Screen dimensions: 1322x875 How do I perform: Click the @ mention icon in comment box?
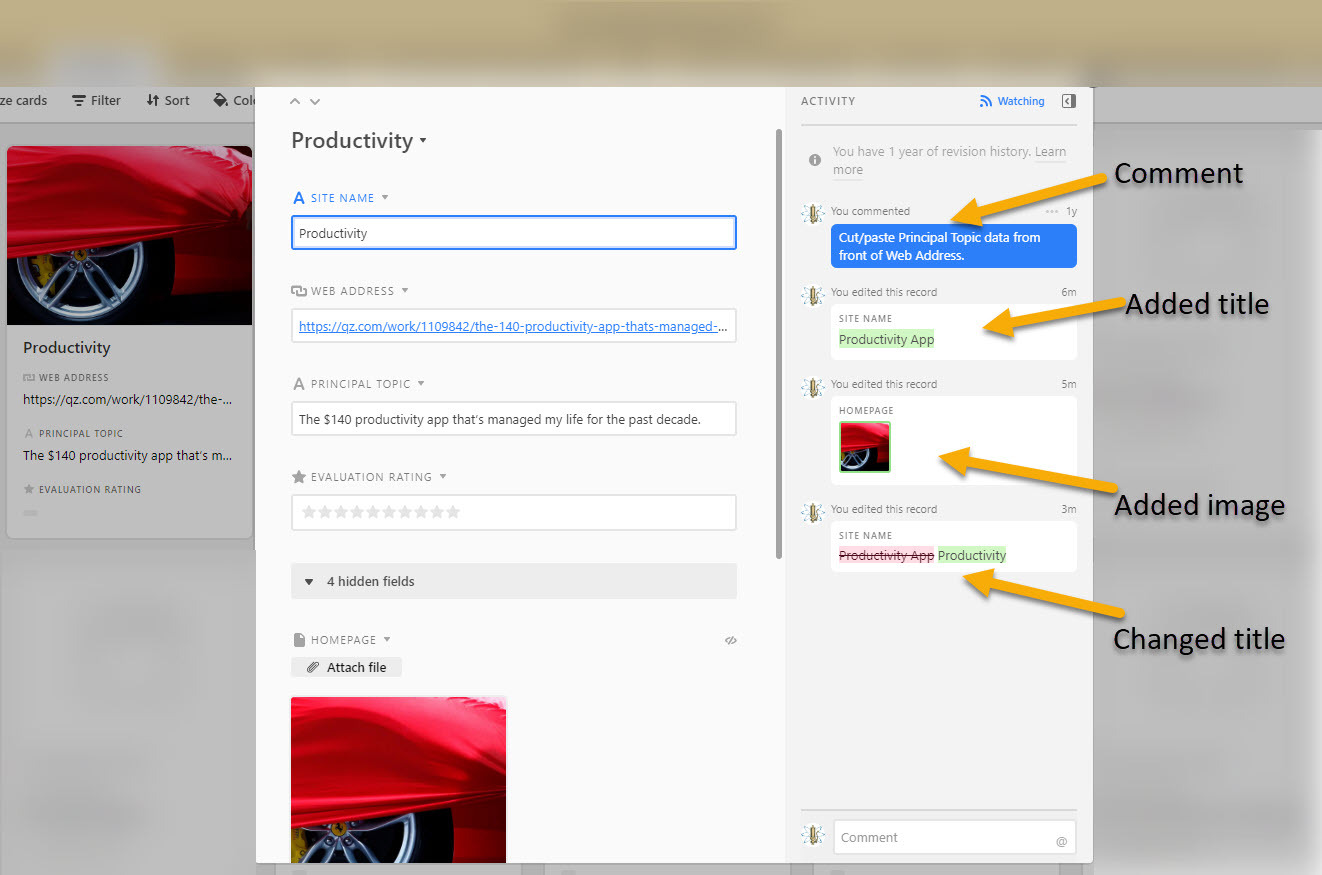[1061, 841]
